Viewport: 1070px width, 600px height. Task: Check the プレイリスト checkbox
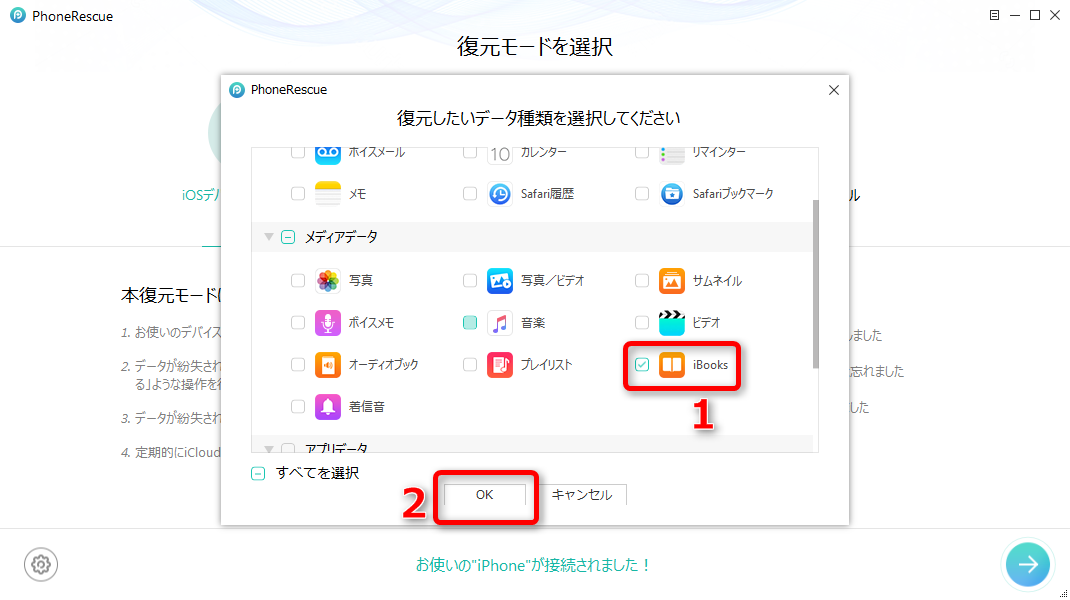469,365
